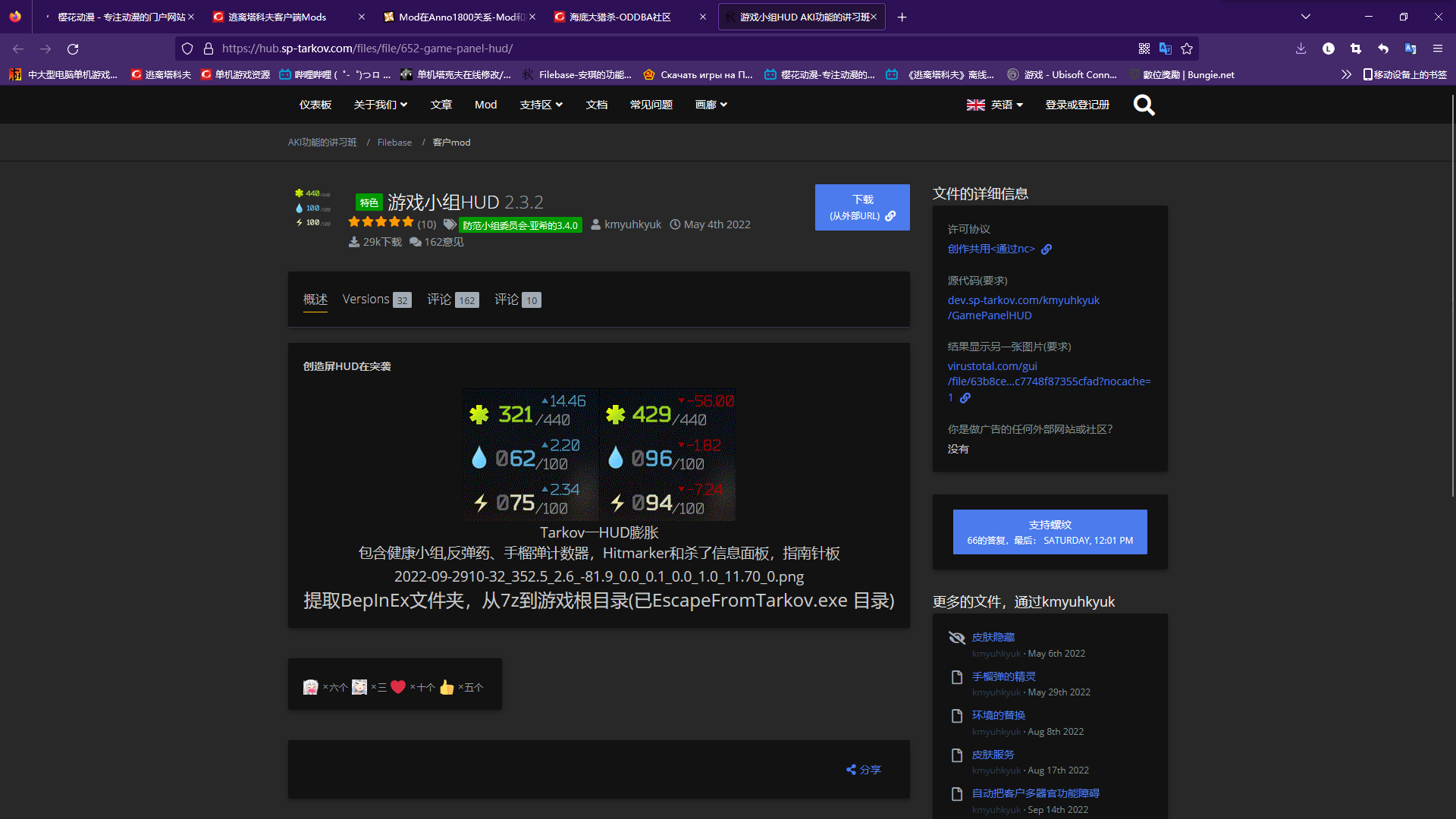The height and width of the screenshot is (819, 1456).
Task: Switch to the 海底大猎杀-ODDBA社区 browser tab
Action: tap(618, 17)
